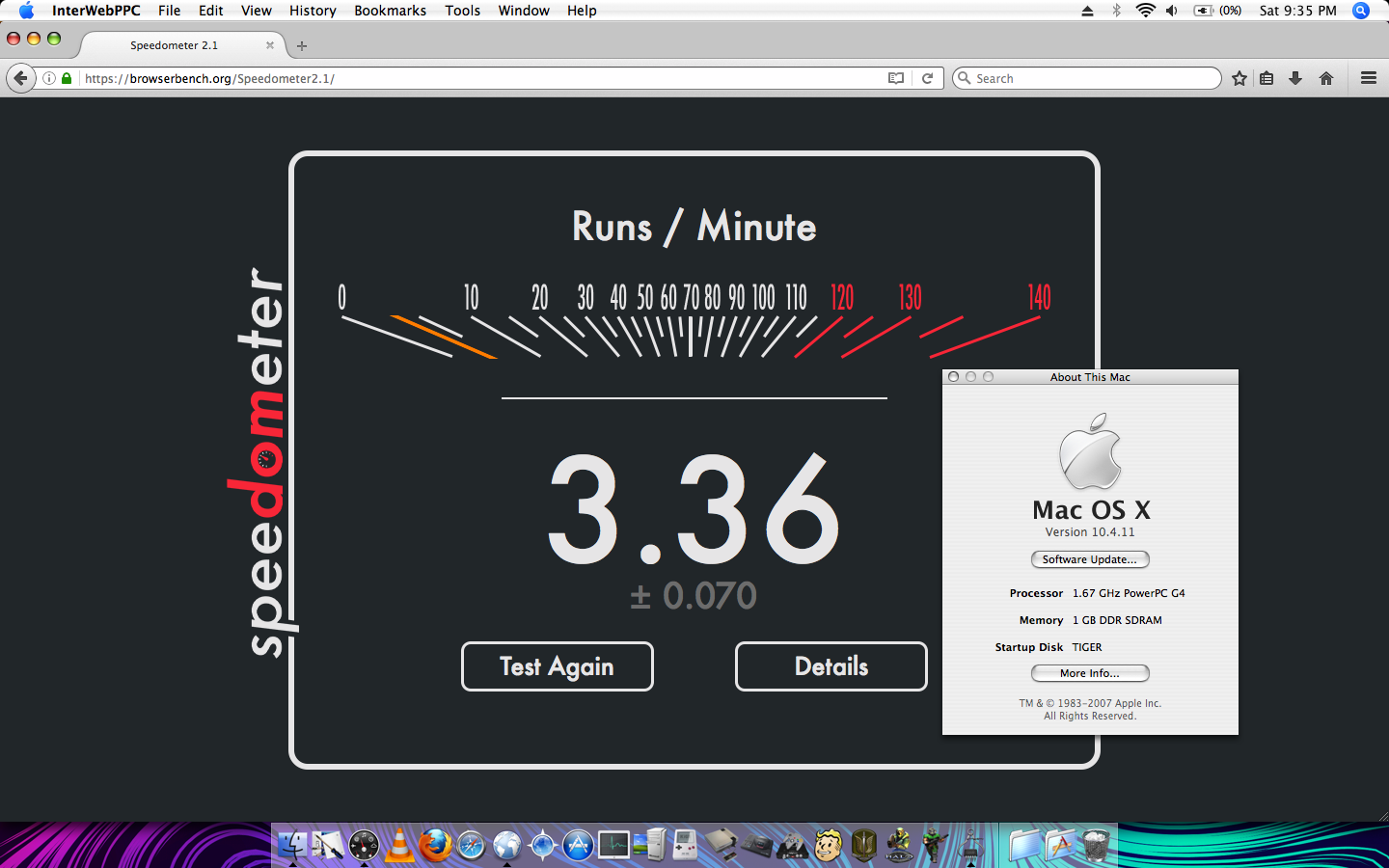Screen dimensions: 1389x868
Task: Launch Activity Monitor from the Dock
Action: pos(613,845)
